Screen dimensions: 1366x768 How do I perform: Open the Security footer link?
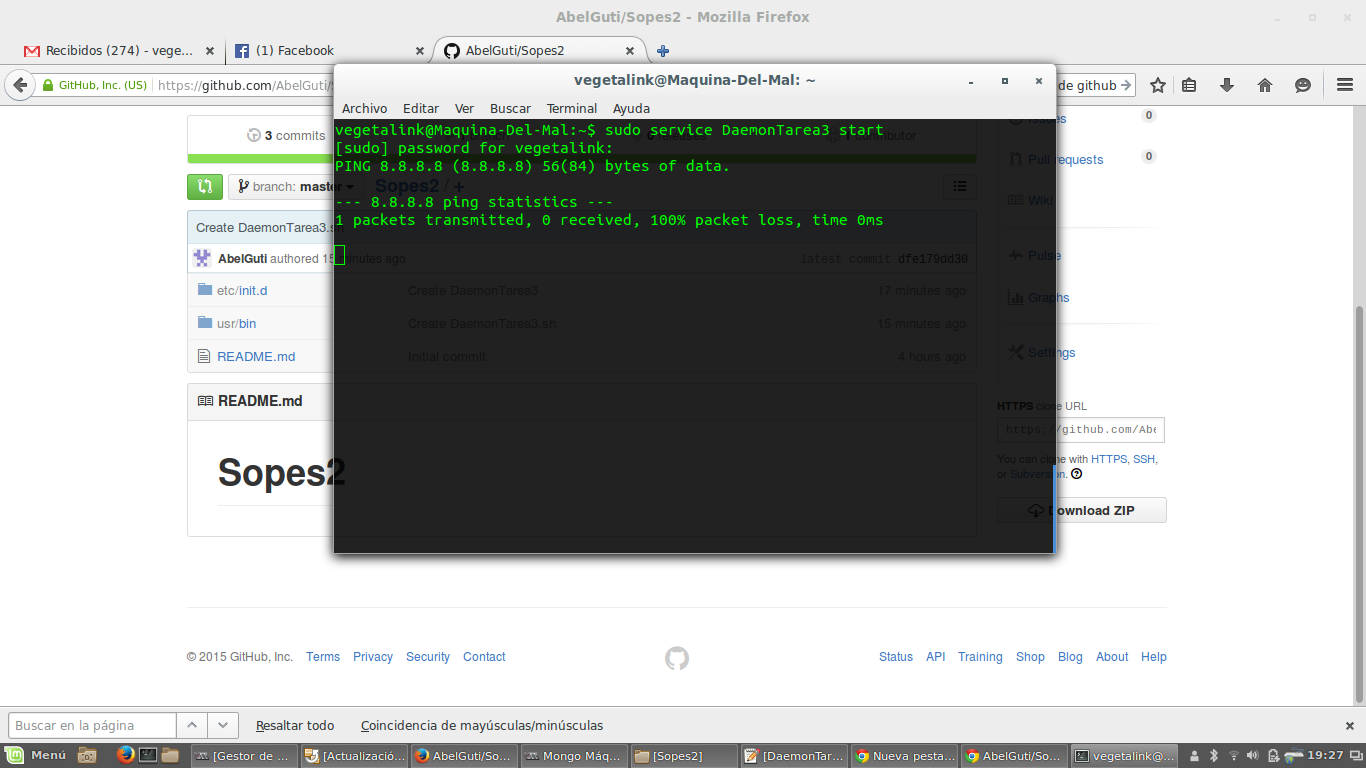coord(428,657)
